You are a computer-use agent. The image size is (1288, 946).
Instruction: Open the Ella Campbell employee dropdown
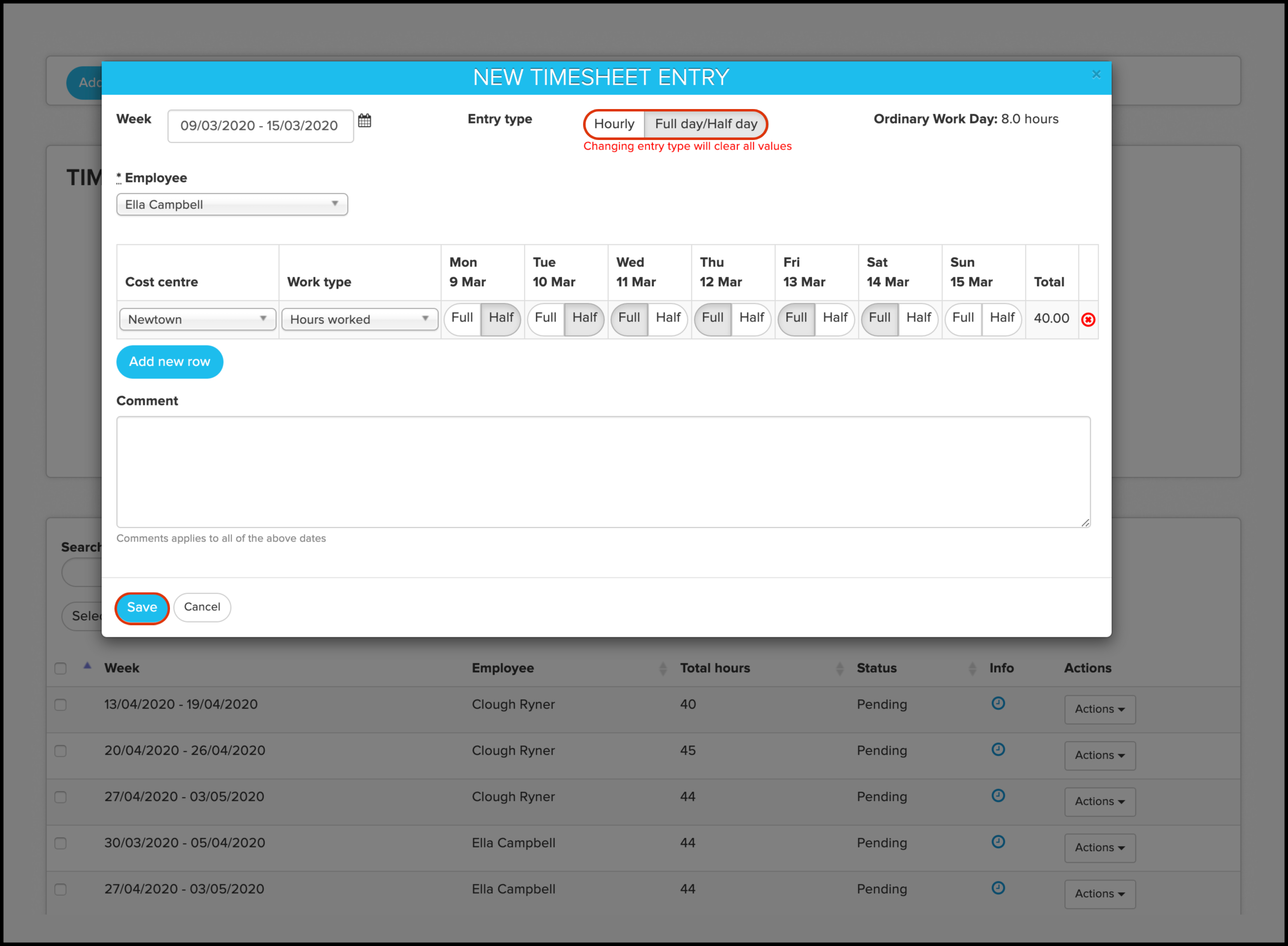click(x=232, y=204)
